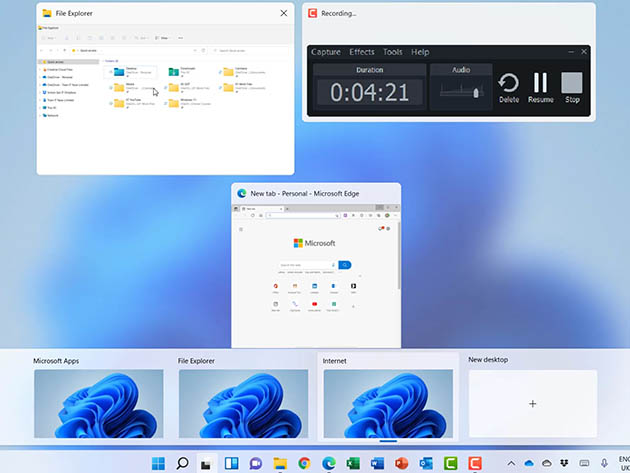Add a New desktop
The height and width of the screenshot is (473, 630).
click(533, 403)
